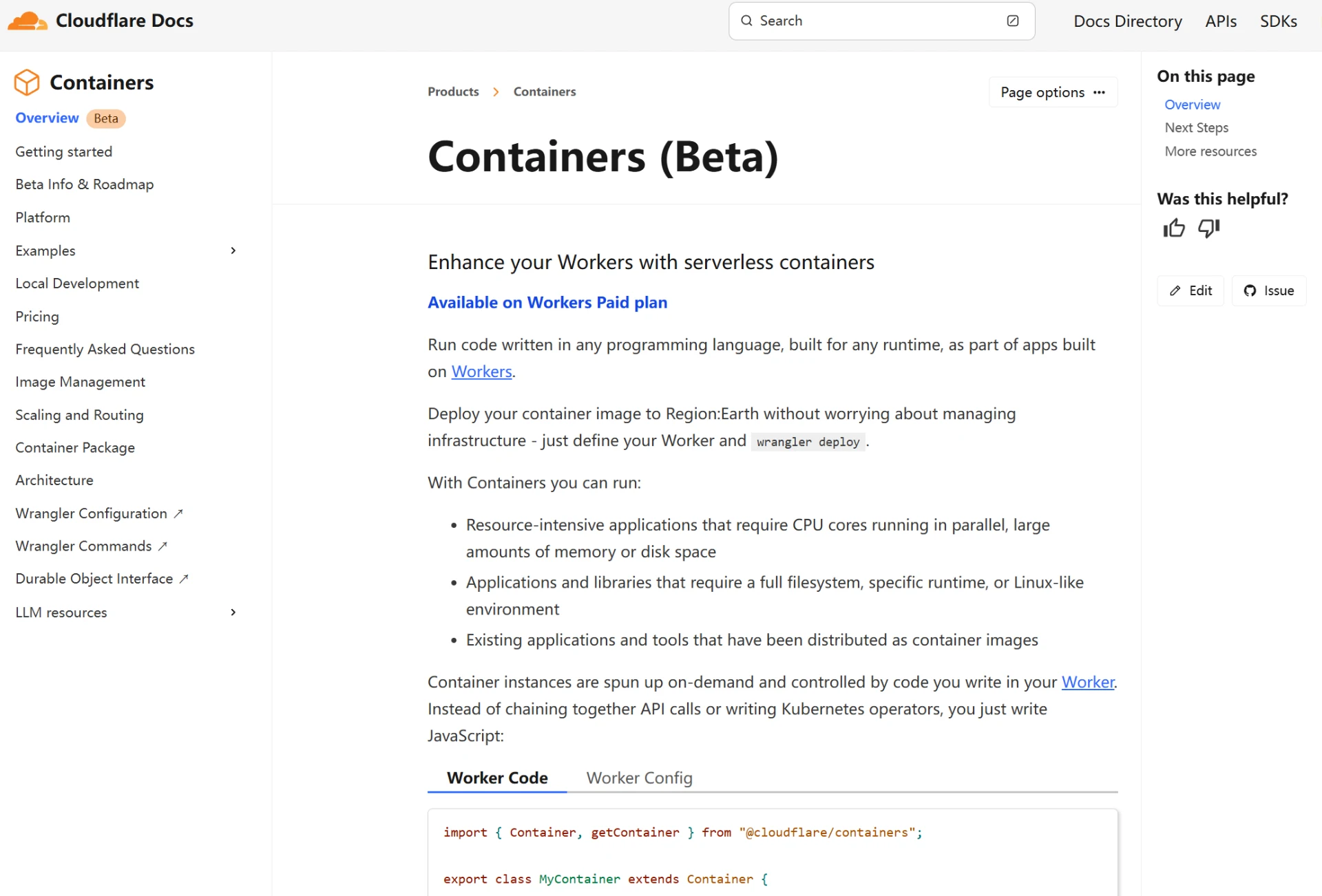1322x896 pixels.
Task: Click the Products breadcrumb
Action: tap(453, 92)
